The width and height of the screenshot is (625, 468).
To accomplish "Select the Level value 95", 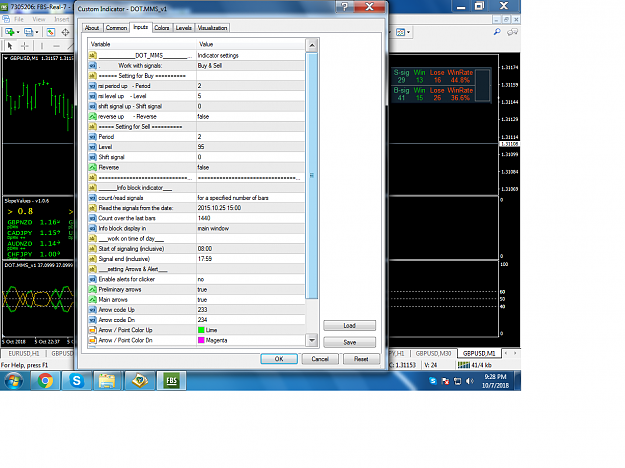I will click(x=251, y=147).
